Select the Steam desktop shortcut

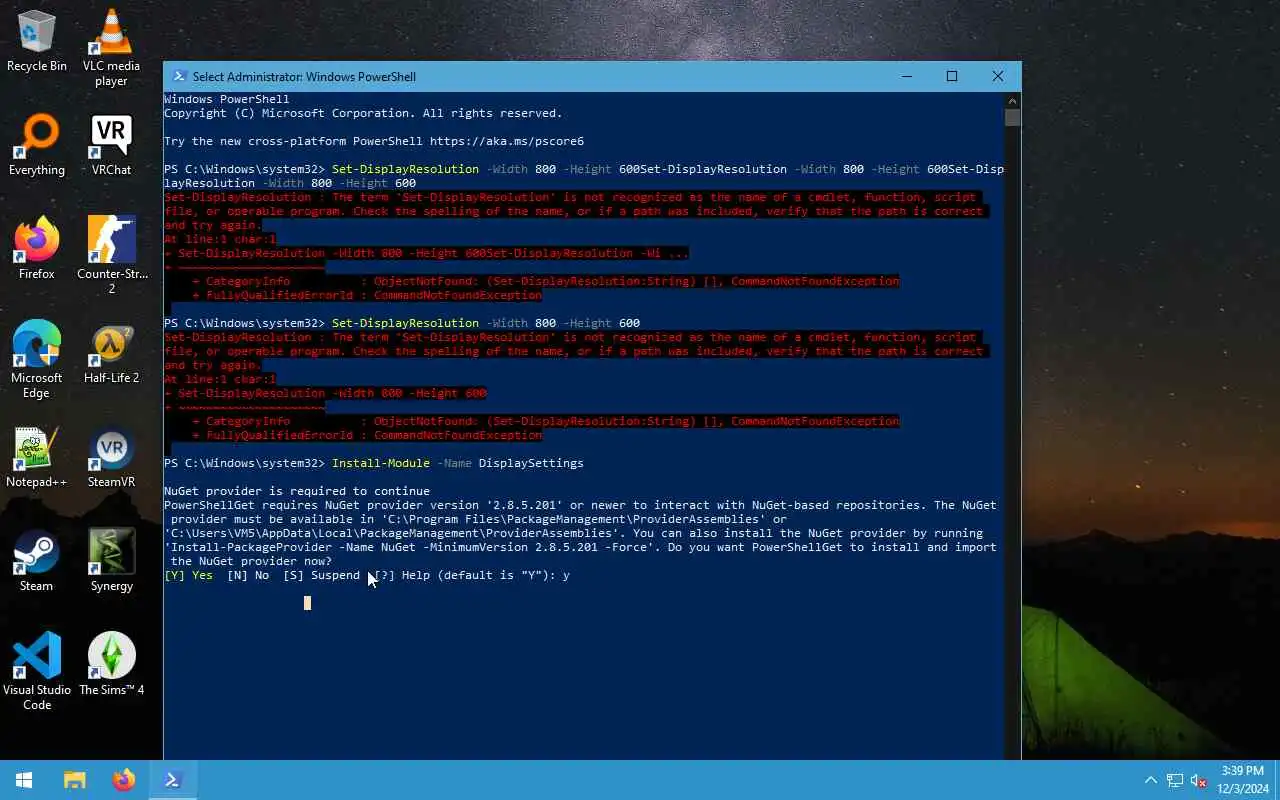(x=37, y=561)
